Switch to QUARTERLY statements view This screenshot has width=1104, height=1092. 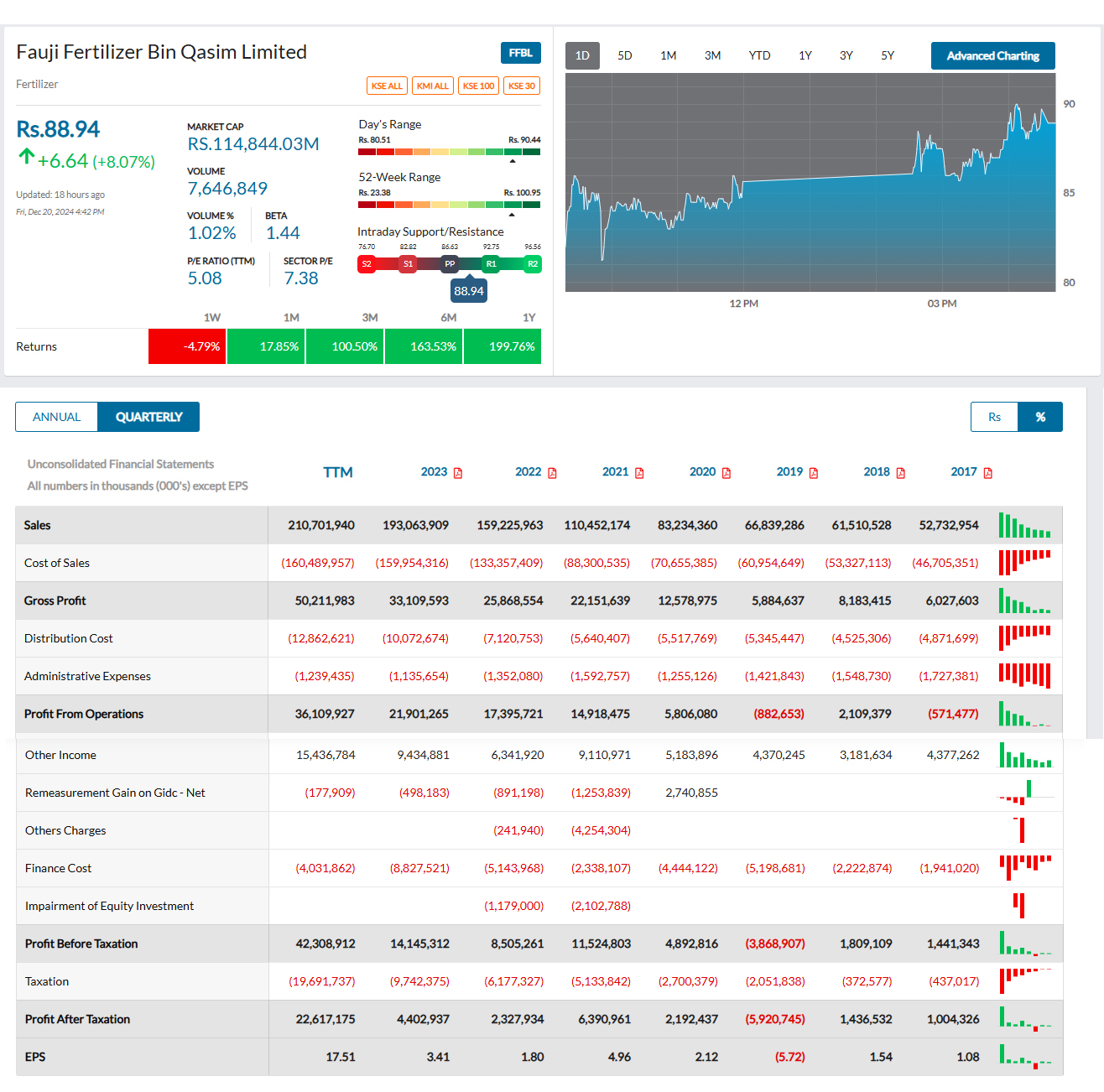click(x=148, y=417)
